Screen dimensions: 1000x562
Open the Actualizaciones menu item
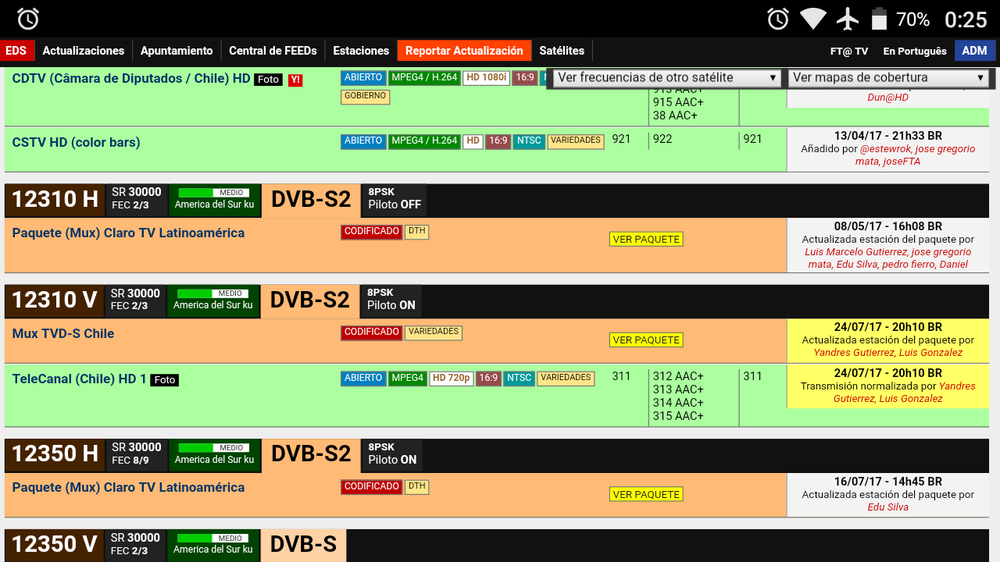point(83,51)
